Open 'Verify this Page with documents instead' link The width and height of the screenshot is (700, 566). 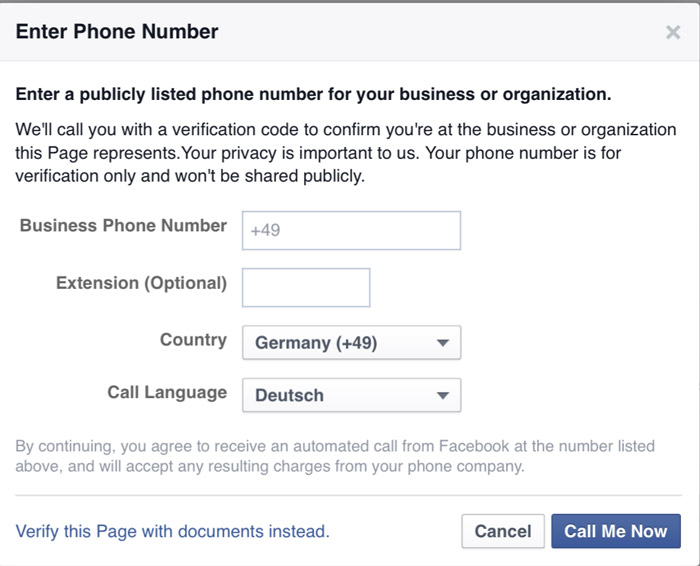[172, 531]
